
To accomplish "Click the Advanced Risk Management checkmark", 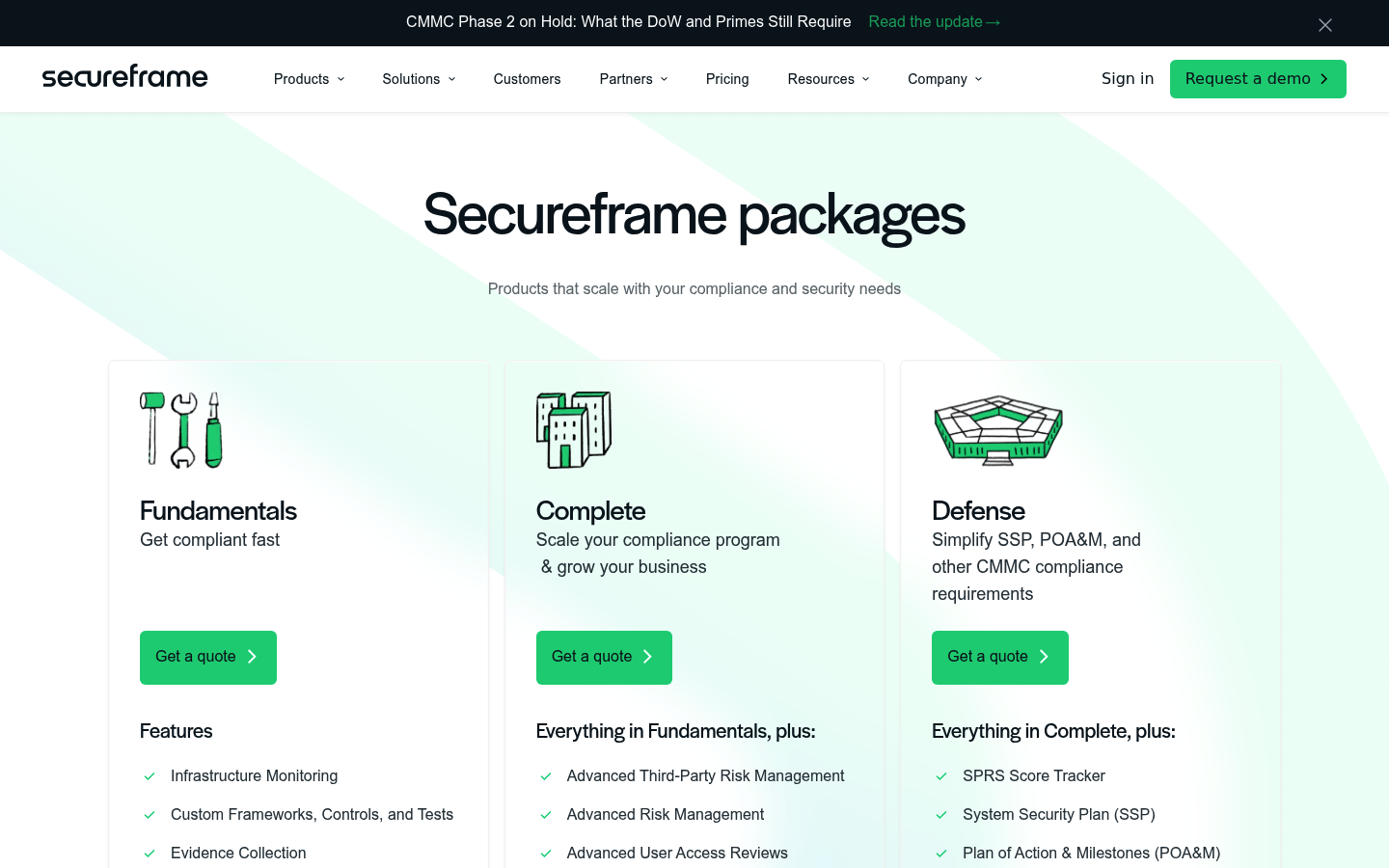I will tap(546, 815).
